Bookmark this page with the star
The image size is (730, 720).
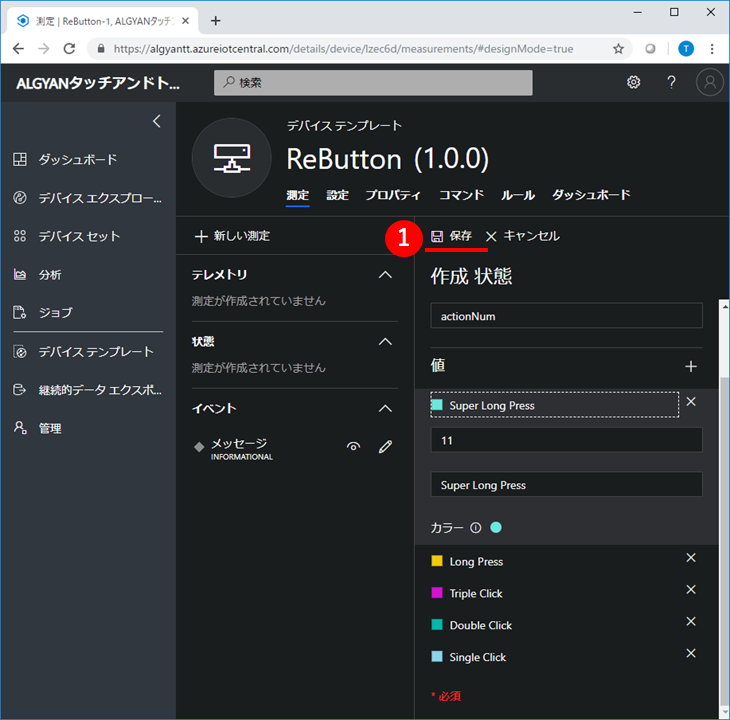tap(618, 48)
